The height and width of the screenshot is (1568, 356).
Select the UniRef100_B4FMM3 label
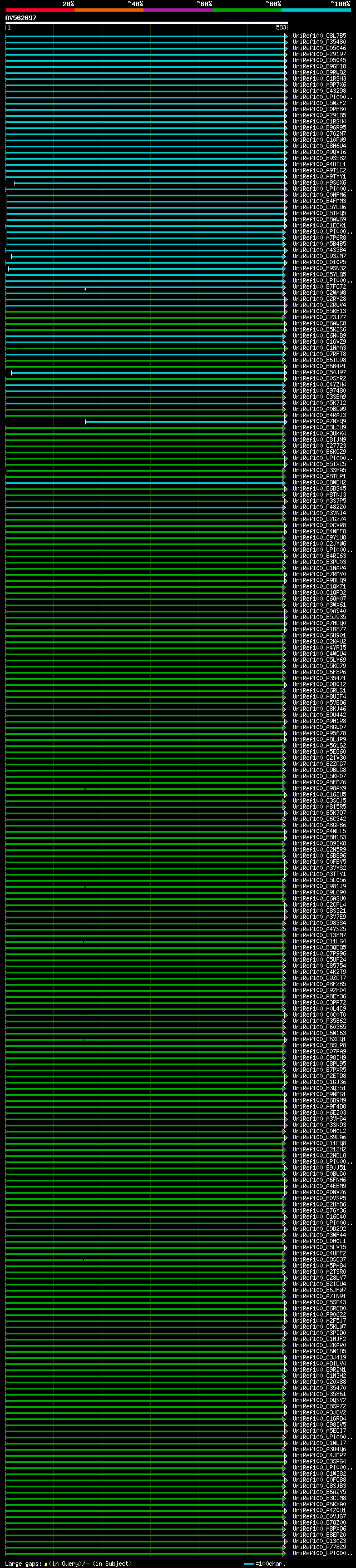319,201
